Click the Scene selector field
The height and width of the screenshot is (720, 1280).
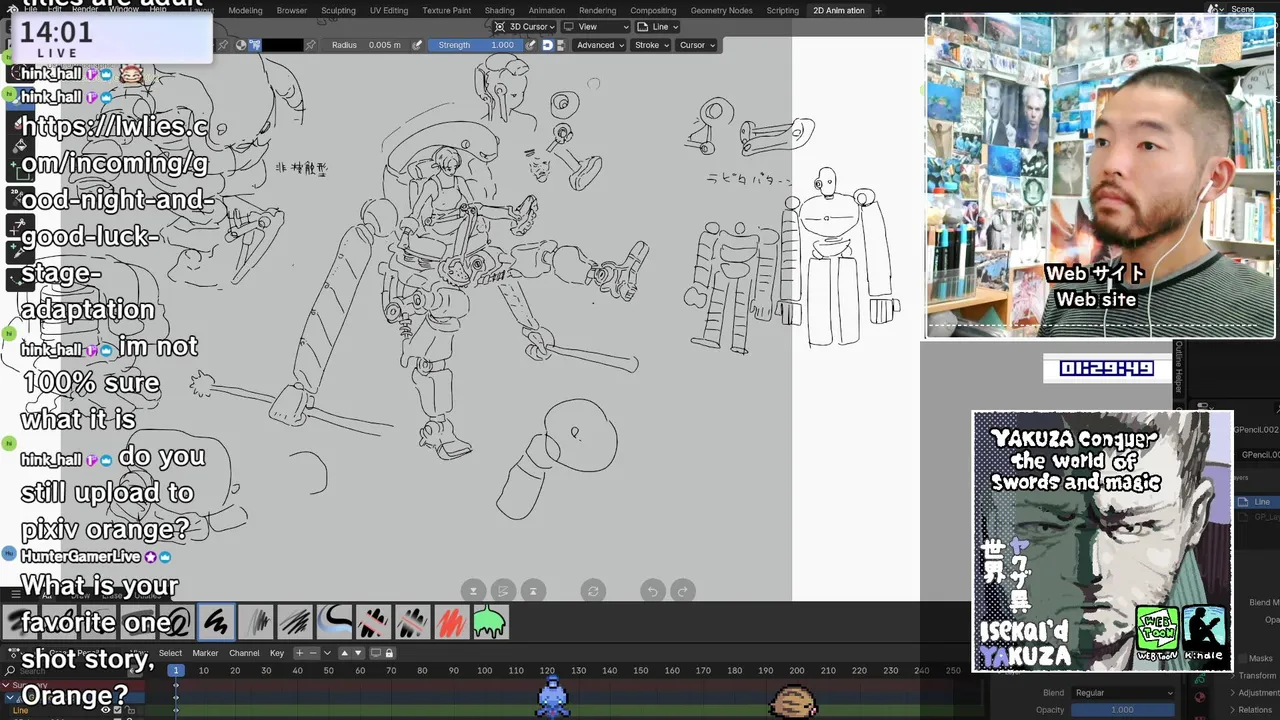click(x=1245, y=9)
